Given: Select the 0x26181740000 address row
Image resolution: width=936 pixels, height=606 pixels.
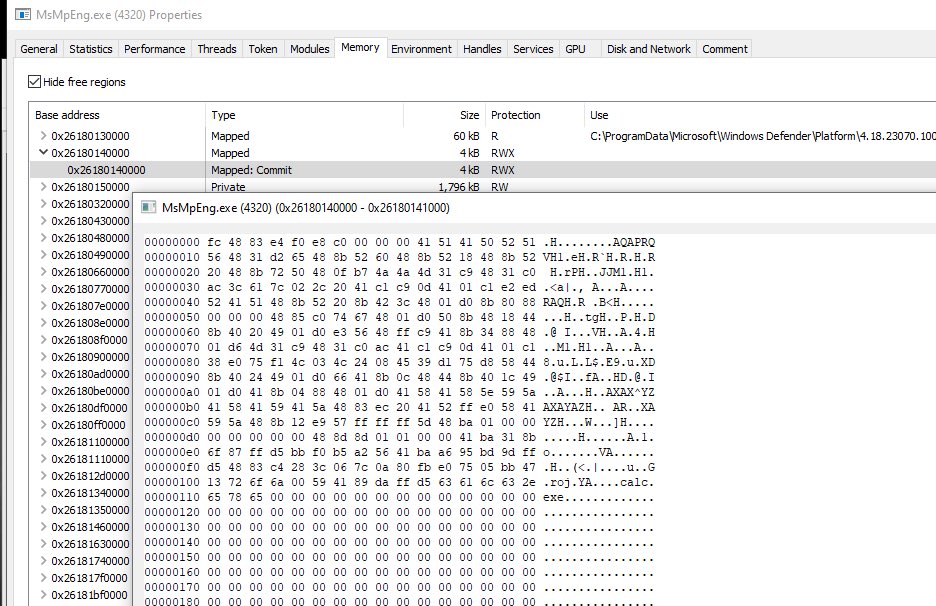Looking at the screenshot, I should 90,561.
